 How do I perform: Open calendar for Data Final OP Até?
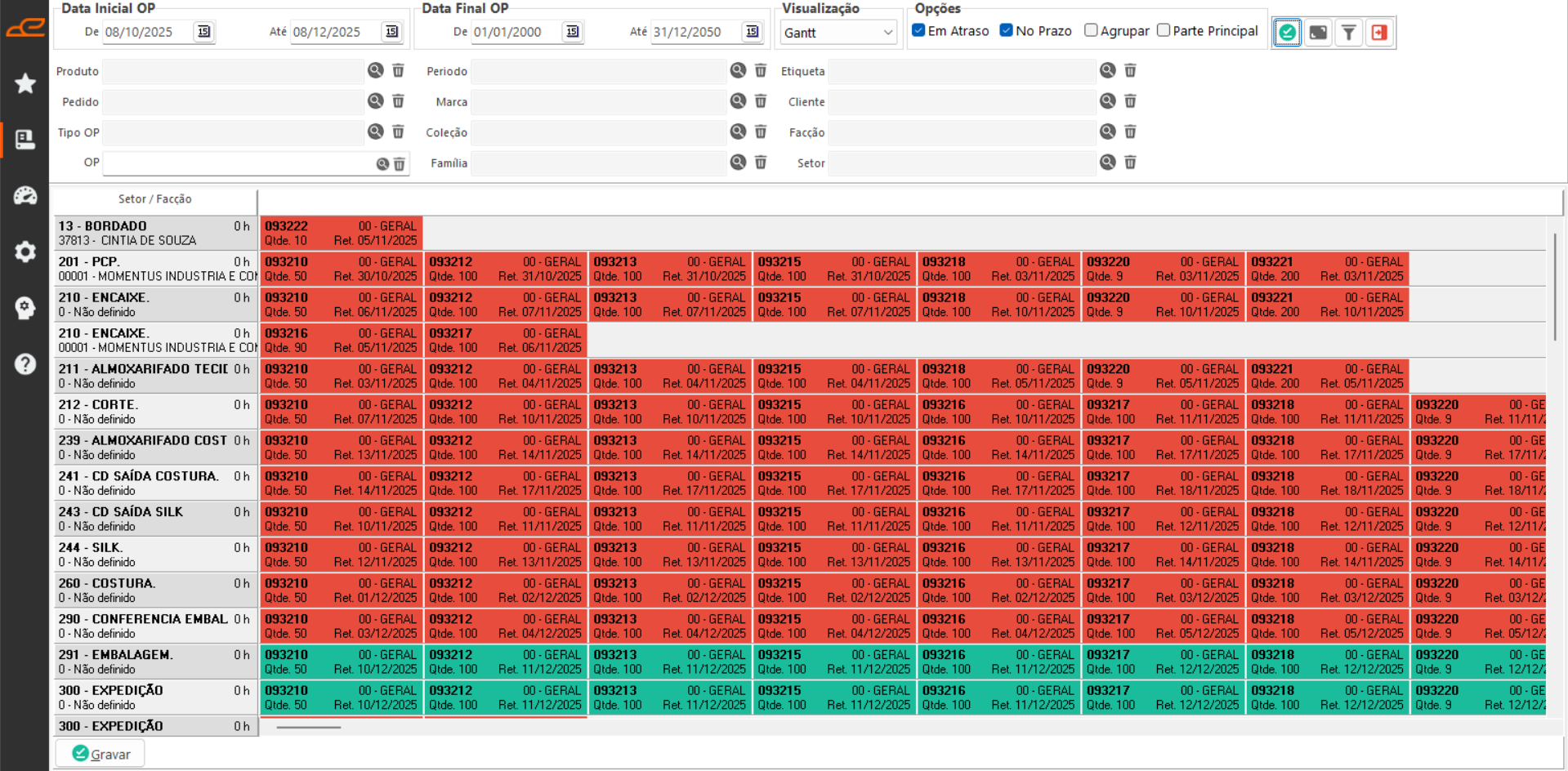click(x=752, y=32)
